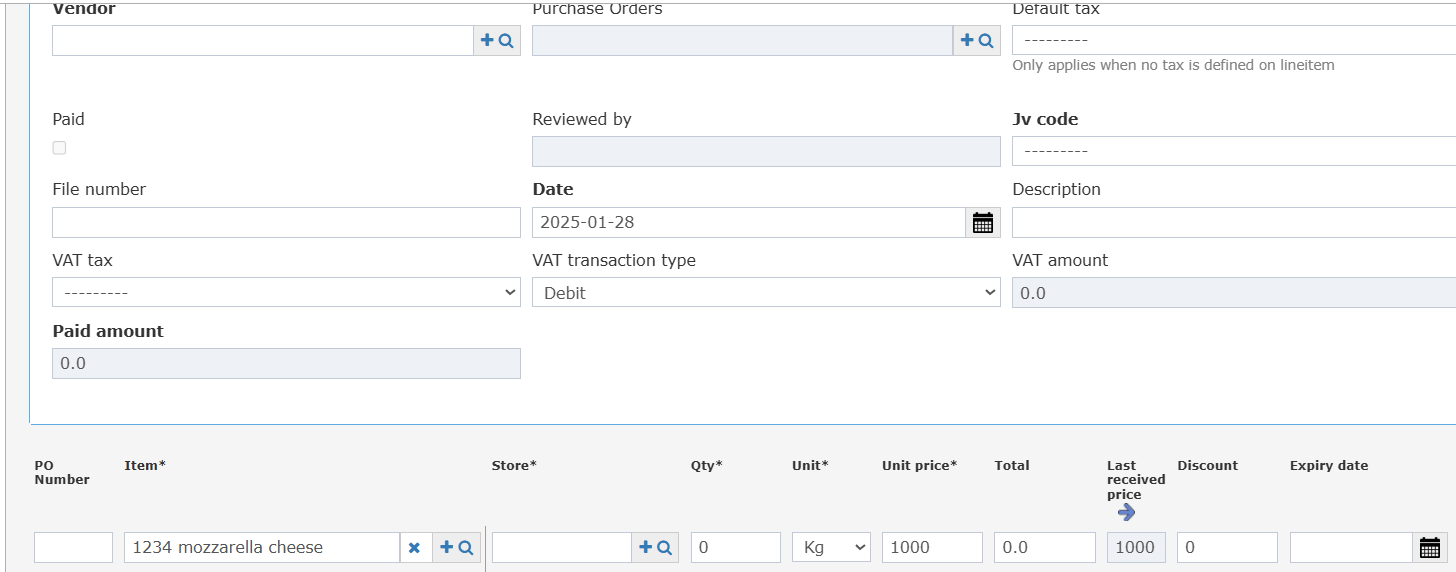Select the Qty field of the line item
Viewport: 1456px width, 572px height.
736,548
